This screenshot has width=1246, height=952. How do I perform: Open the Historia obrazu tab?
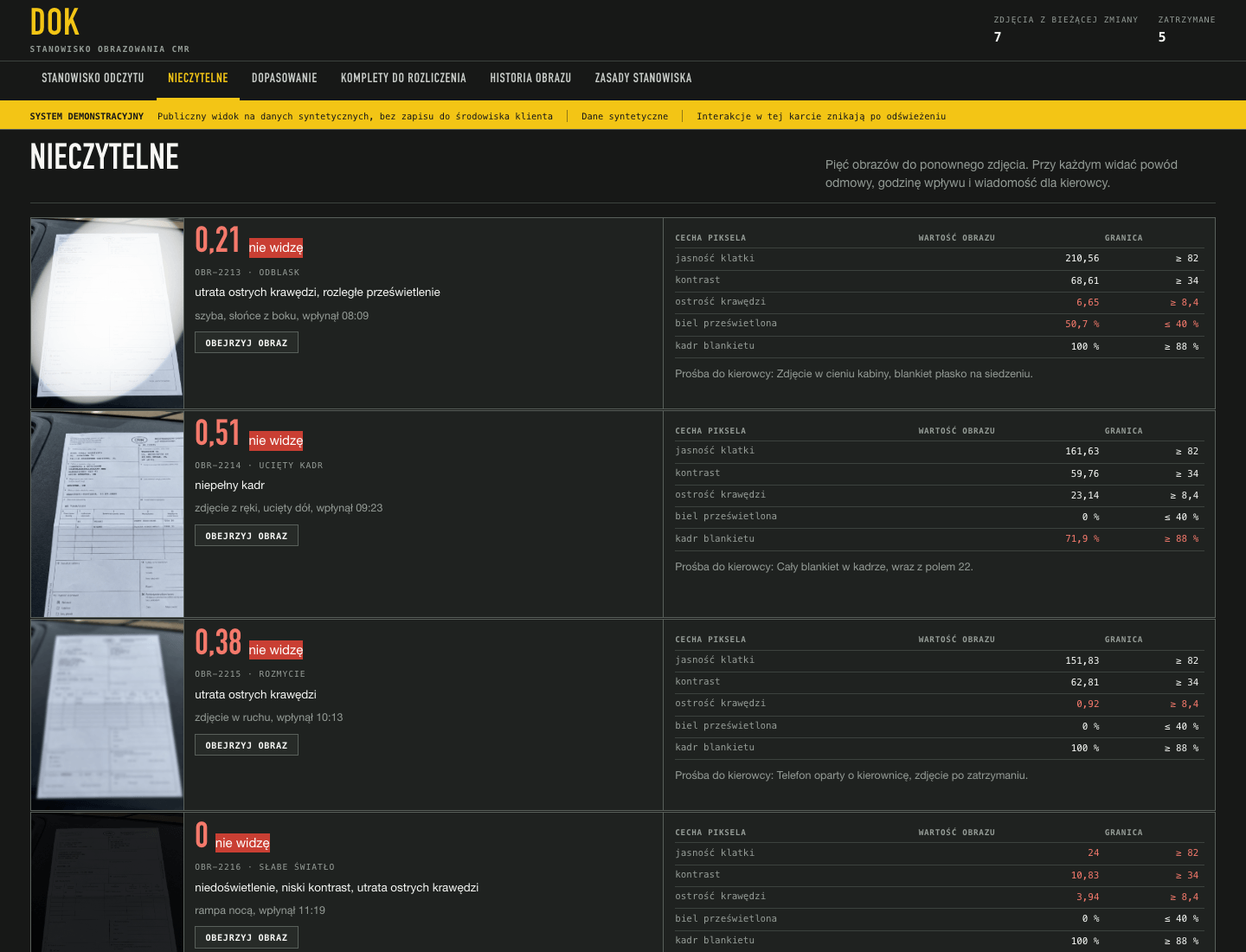coord(530,78)
